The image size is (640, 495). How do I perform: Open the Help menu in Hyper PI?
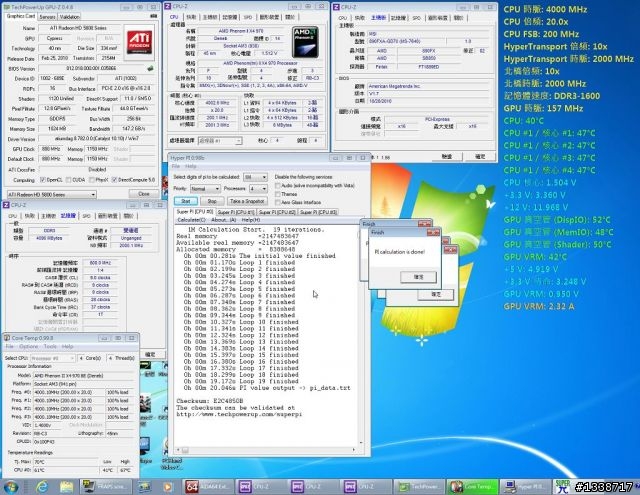click(x=191, y=166)
